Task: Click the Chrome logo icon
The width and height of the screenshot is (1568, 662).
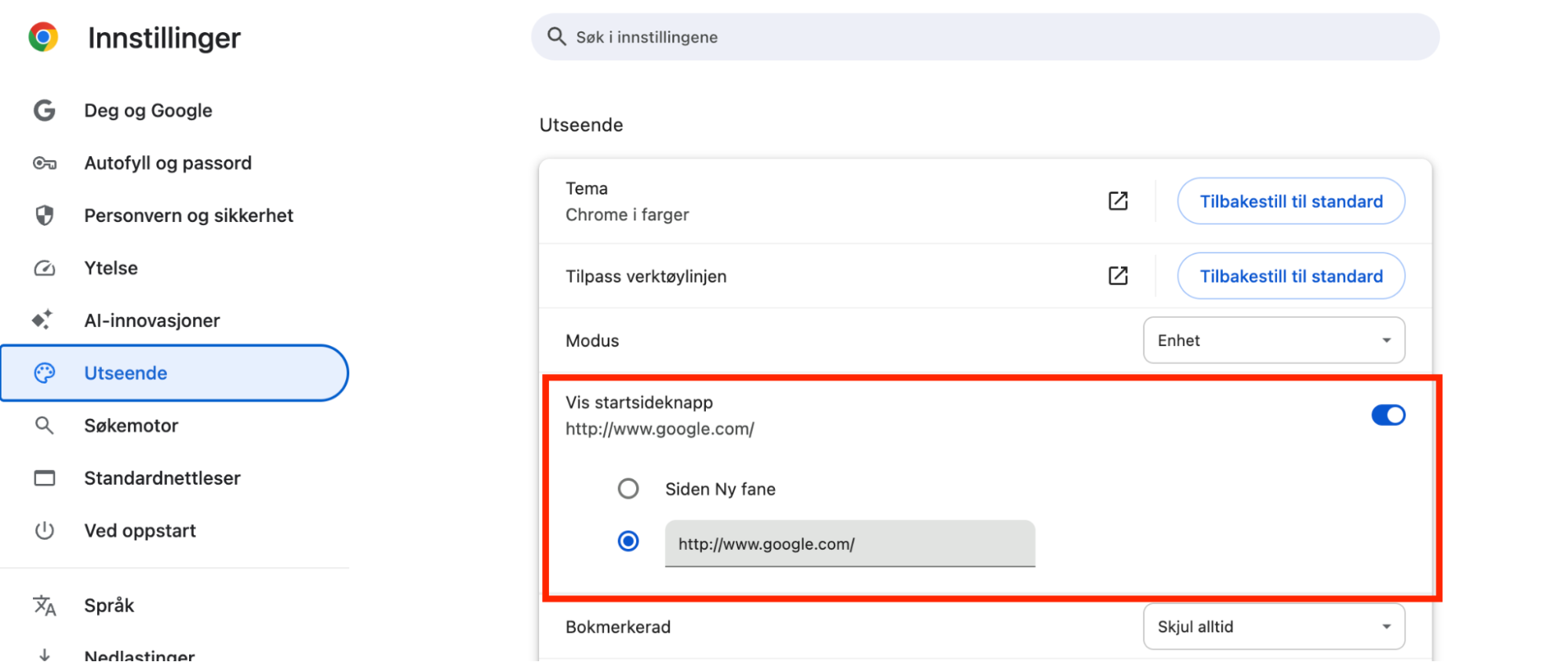Action: 43,37
